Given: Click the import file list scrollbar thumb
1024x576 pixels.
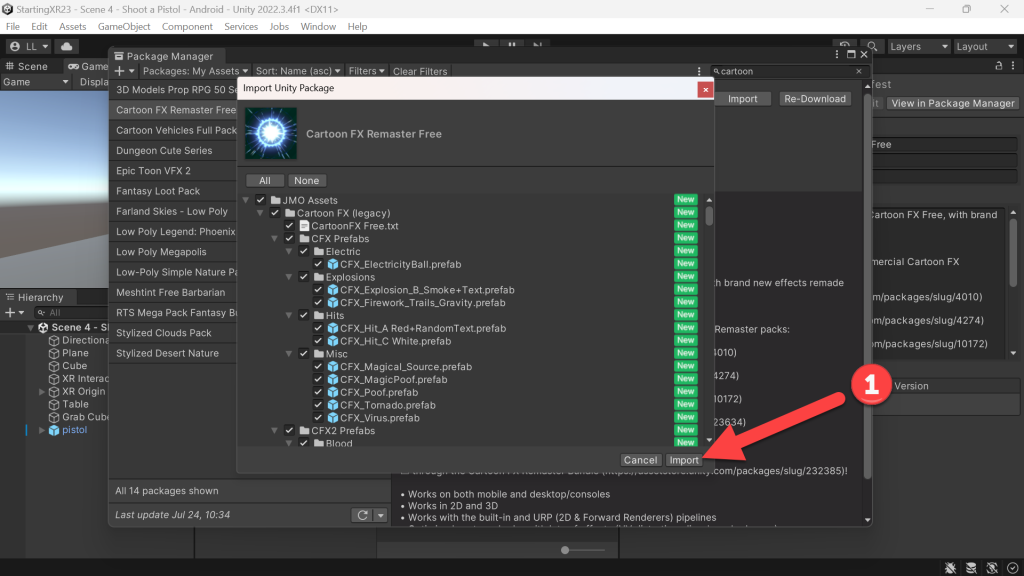Looking at the screenshot, I should [x=709, y=216].
